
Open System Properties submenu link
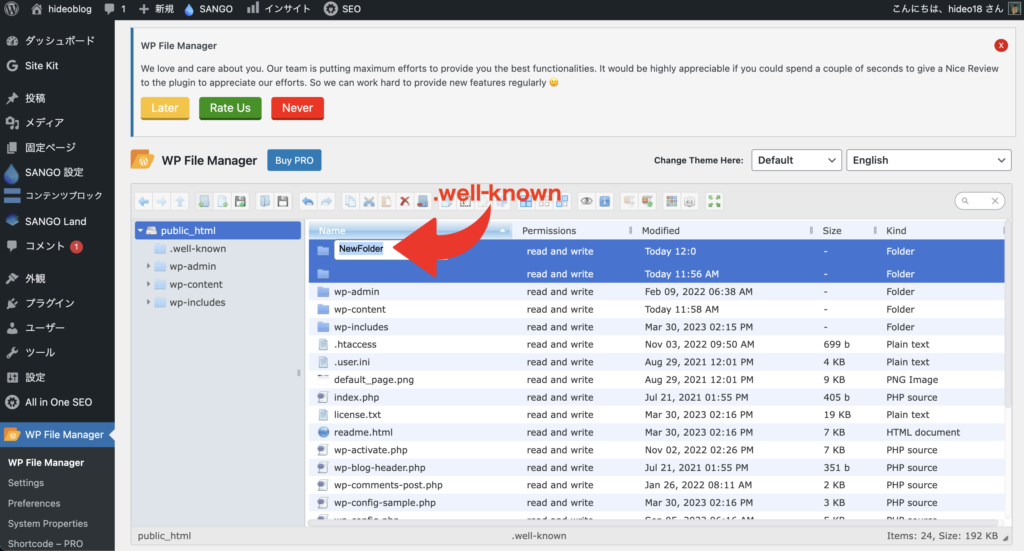(48, 524)
